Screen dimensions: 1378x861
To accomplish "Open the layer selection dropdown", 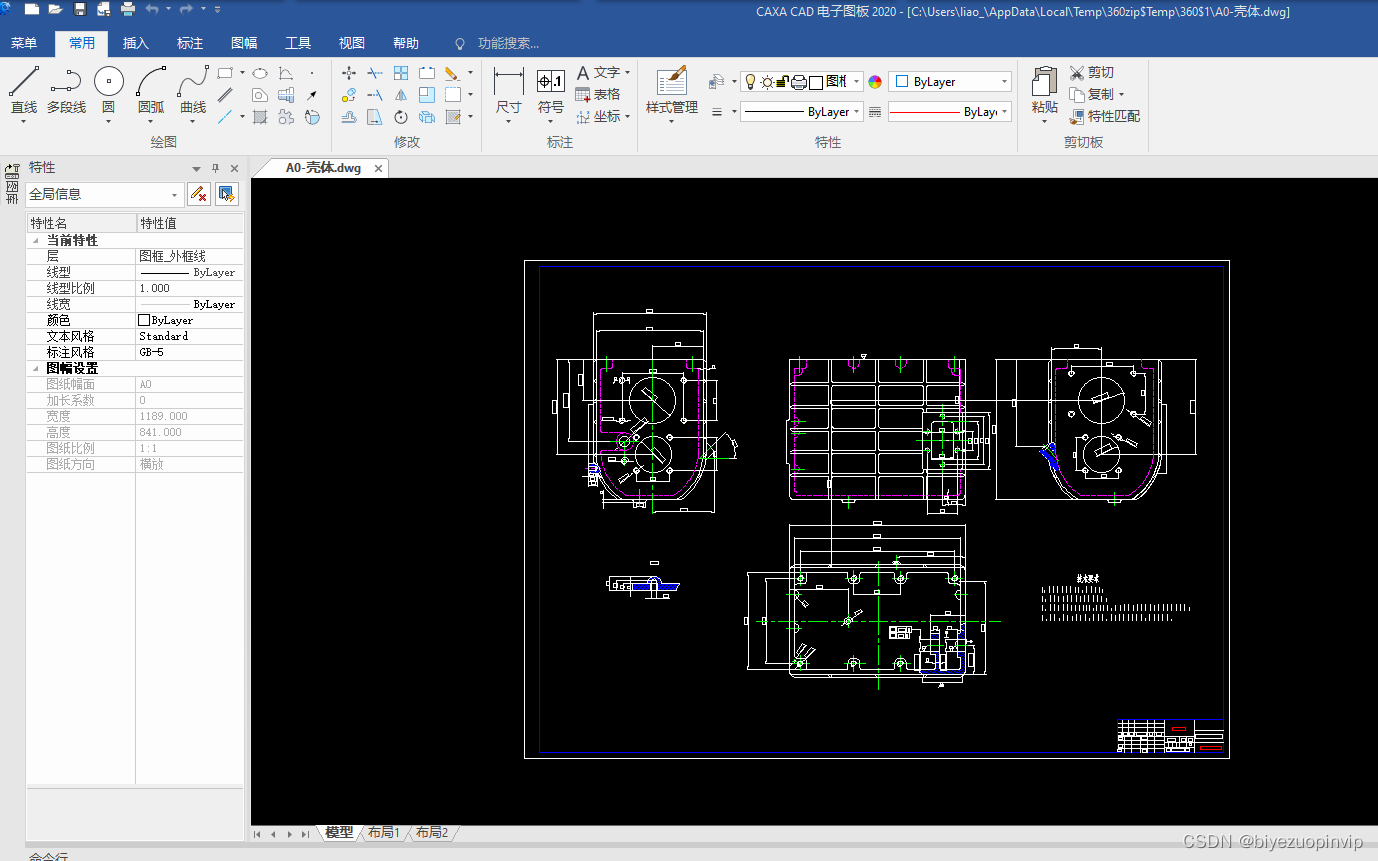I will 858,82.
